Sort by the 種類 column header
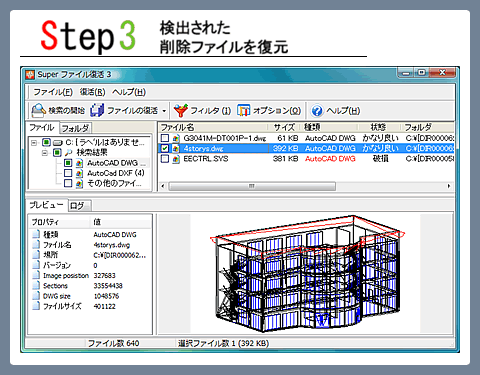Image resolution: width=480 pixels, height=375 pixels. [330, 127]
